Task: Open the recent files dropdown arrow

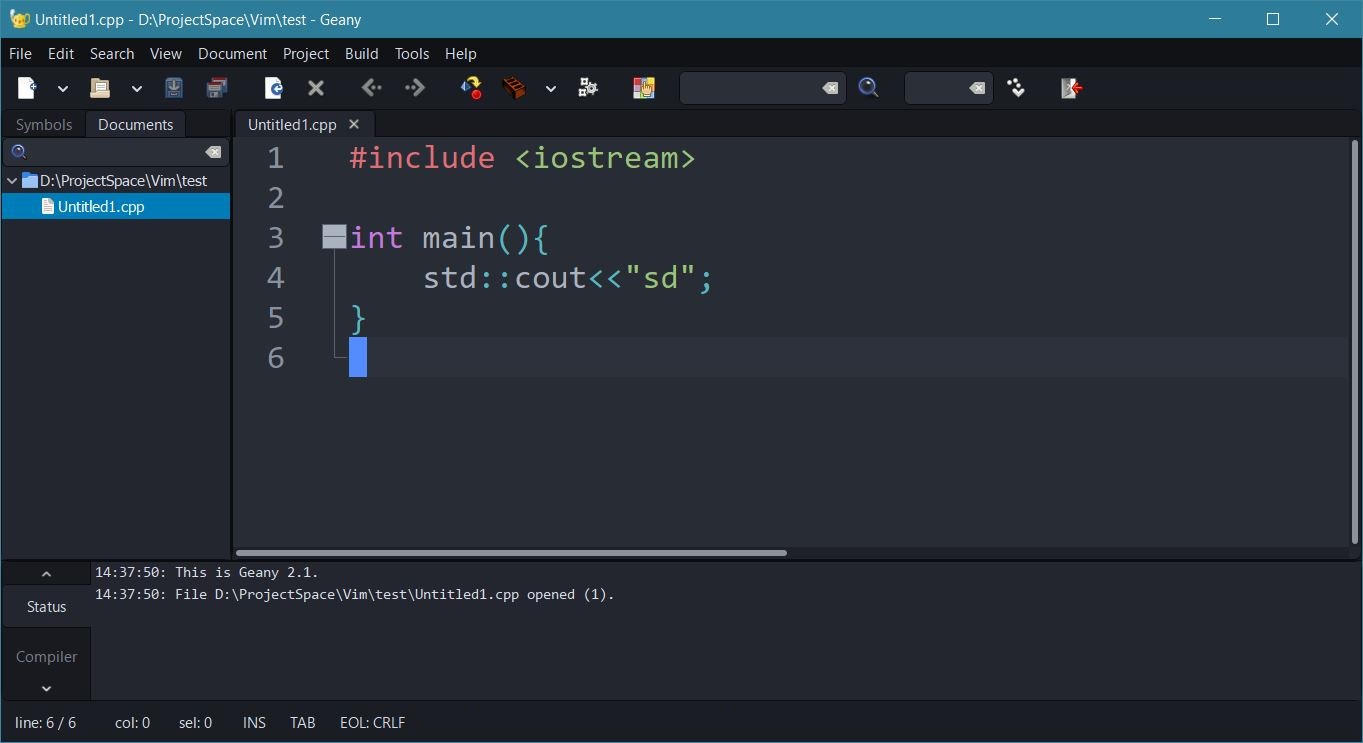Action: (136, 89)
